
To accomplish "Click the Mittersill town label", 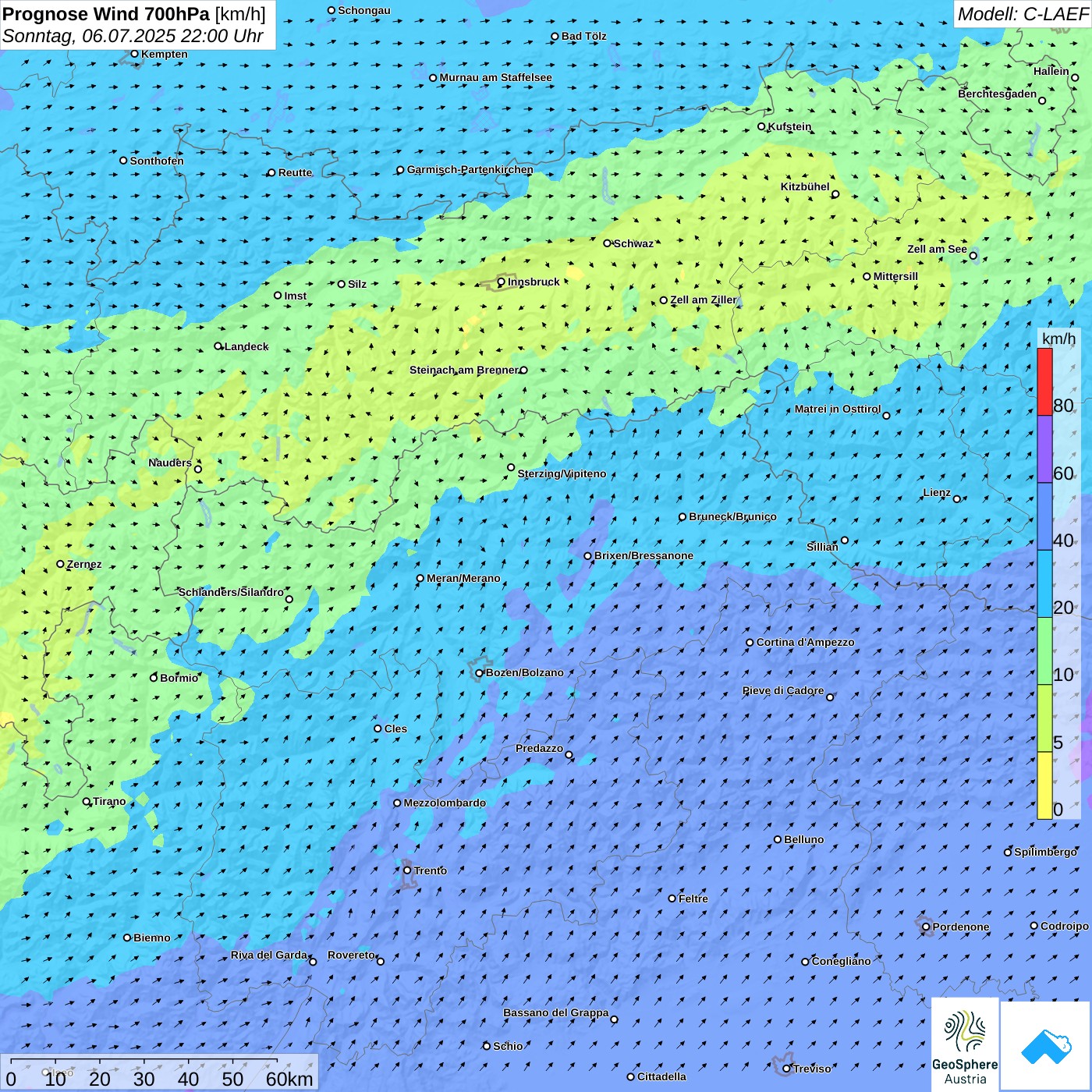I will click(x=895, y=276).
